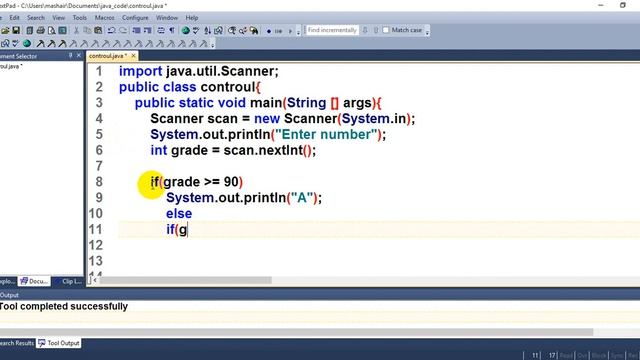Click line number 12 in the gutter
640x360 pixels.
point(96,245)
